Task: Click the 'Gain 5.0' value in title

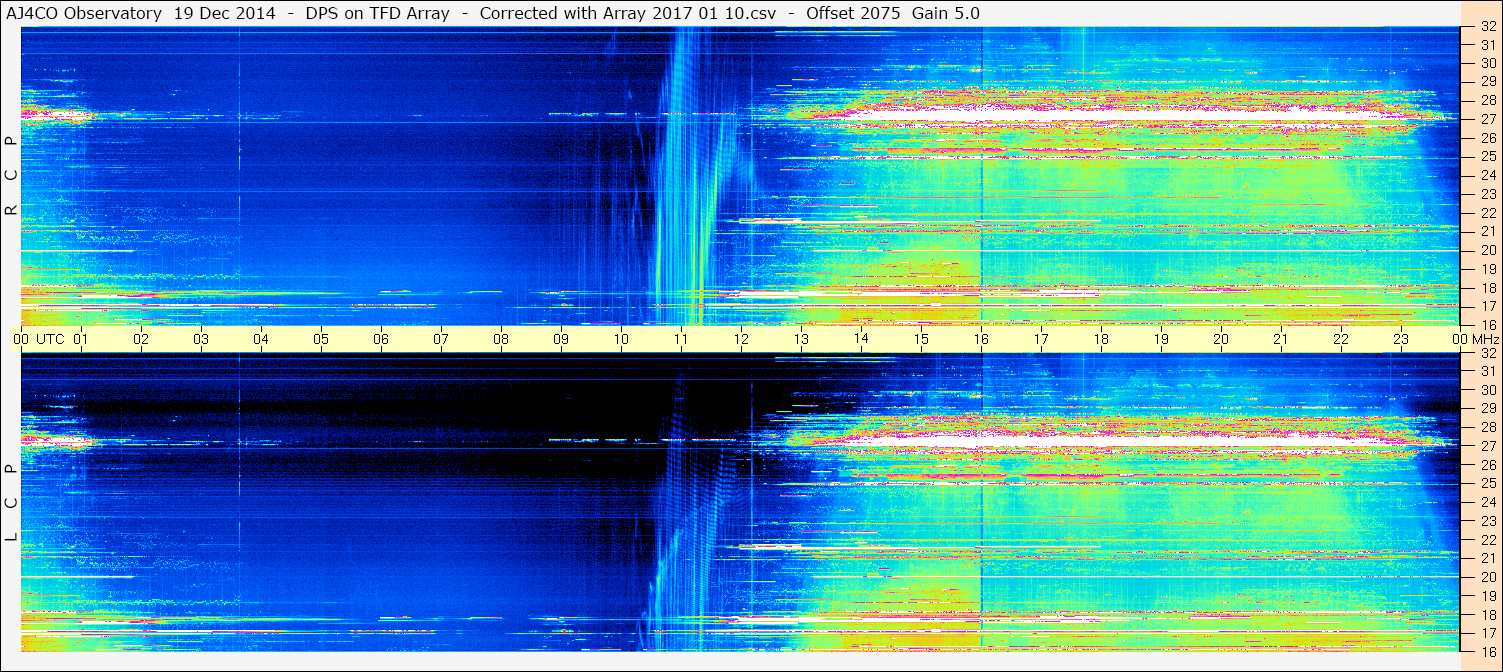Action: pyautogui.click(x=945, y=13)
